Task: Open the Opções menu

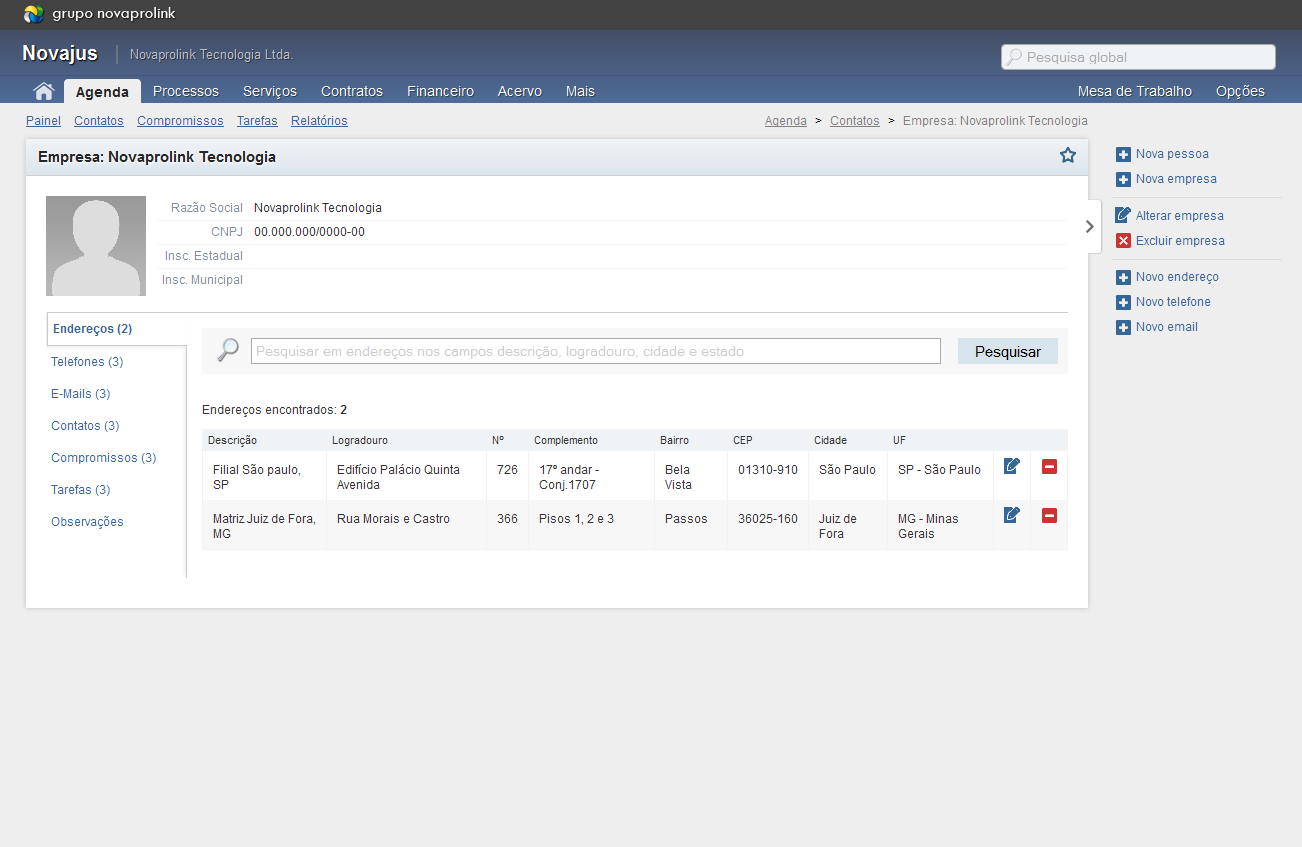Action: click(x=1240, y=91)
